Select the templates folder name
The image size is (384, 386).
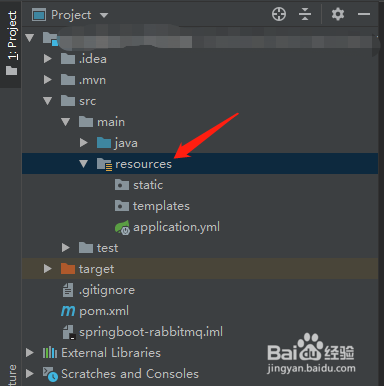click(x=161, y=206)
